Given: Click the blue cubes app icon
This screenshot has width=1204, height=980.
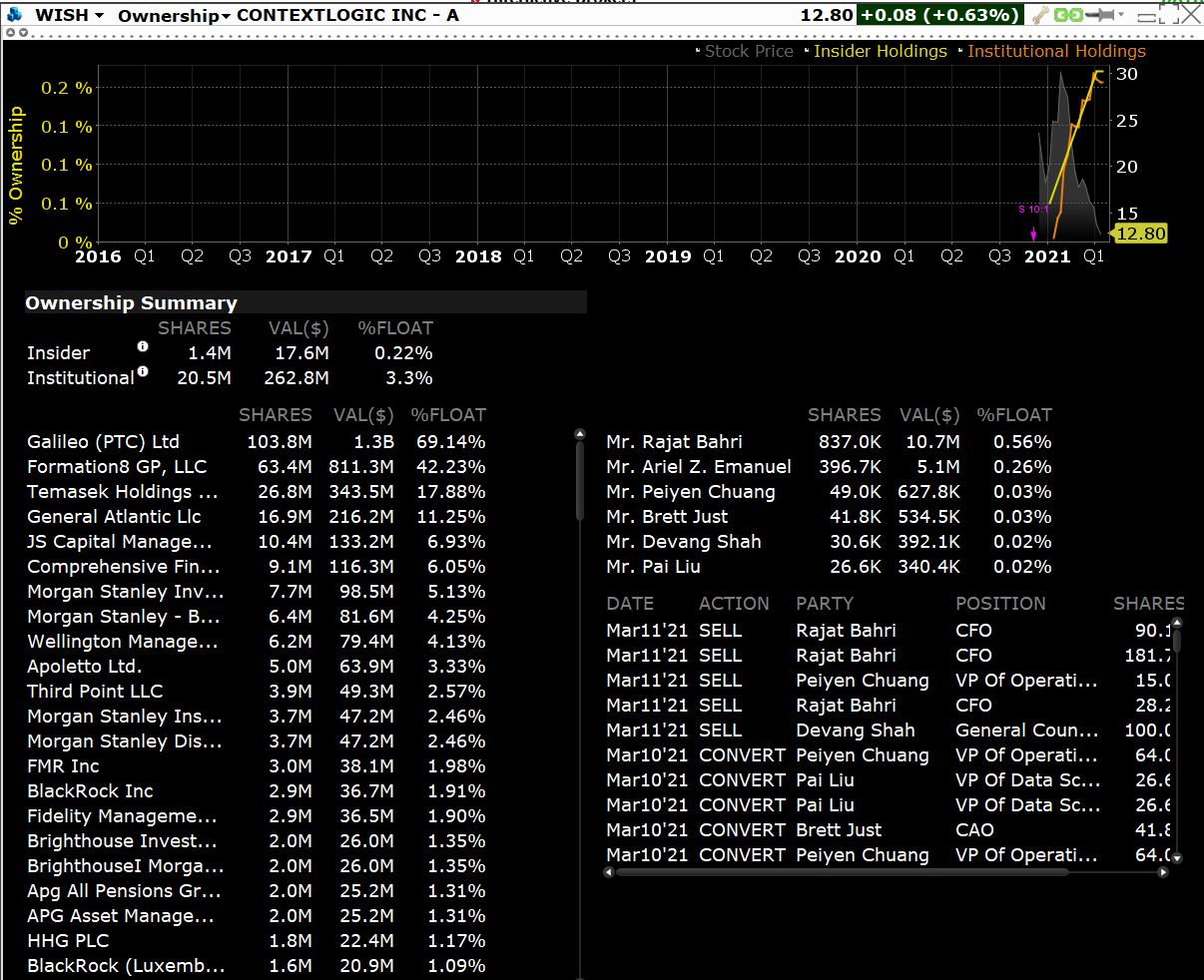Looking at the screenshot, I should coord(13,15).
